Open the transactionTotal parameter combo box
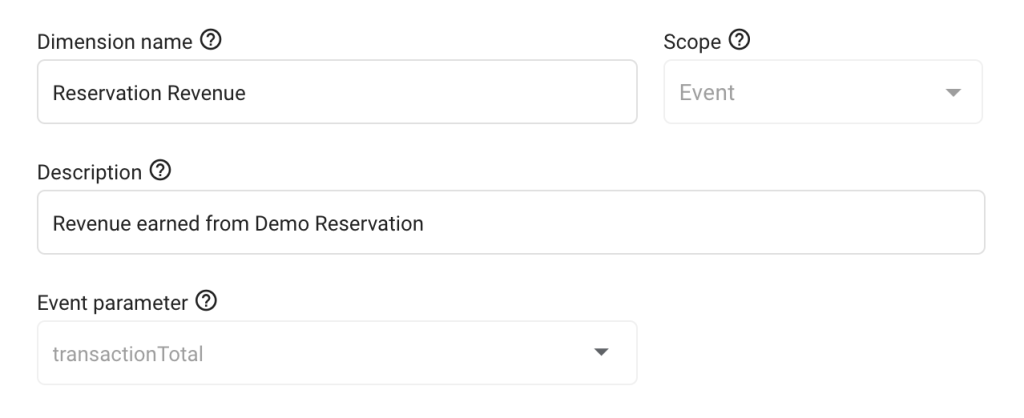Screen dimensions: 1024x418 (x=336, y=353)
